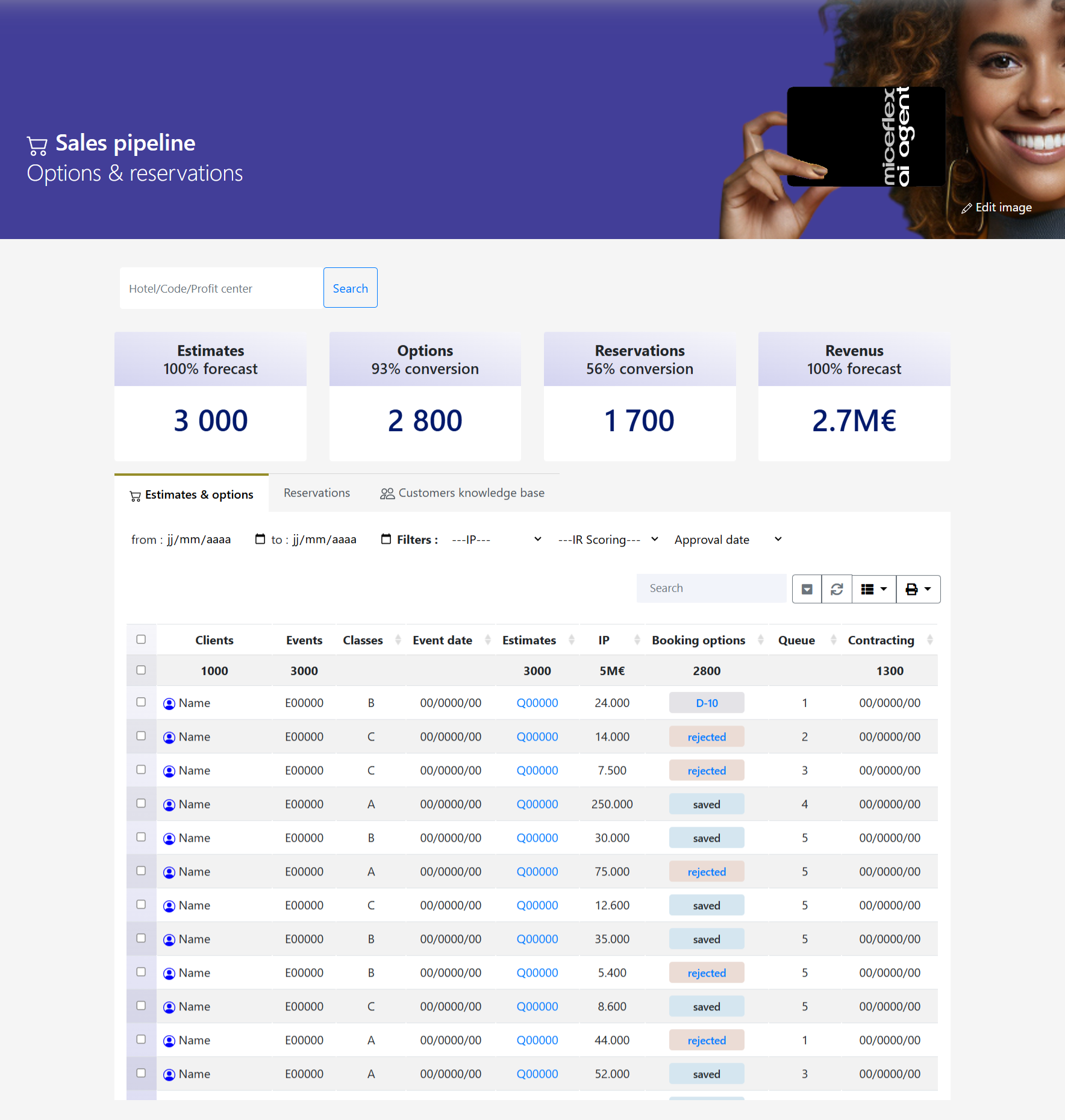Toggle the select-all checkbox in table header
The height and width of the screenshot is (1120, 1065).
coord(141,639)
